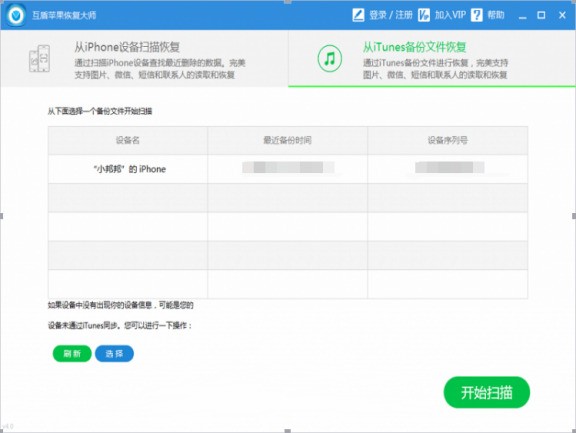This screenshot has width=576, height=433.
Task: Minimize the application window
Action: pos(522,15)
